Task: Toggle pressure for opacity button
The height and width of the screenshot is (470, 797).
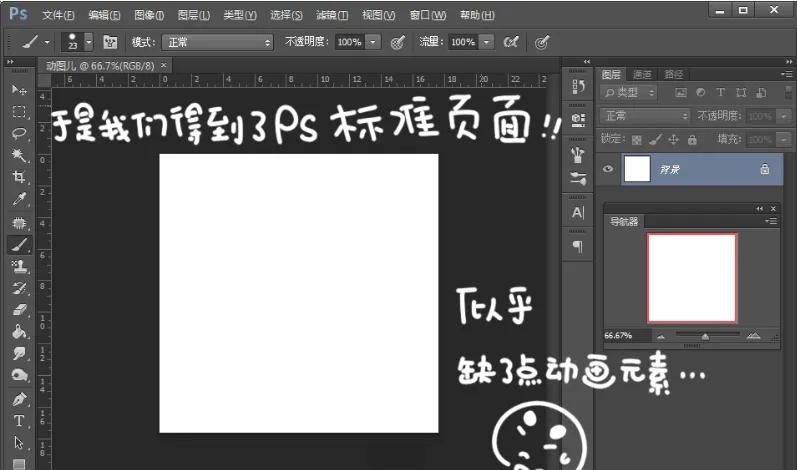Action: pos(398,42)
